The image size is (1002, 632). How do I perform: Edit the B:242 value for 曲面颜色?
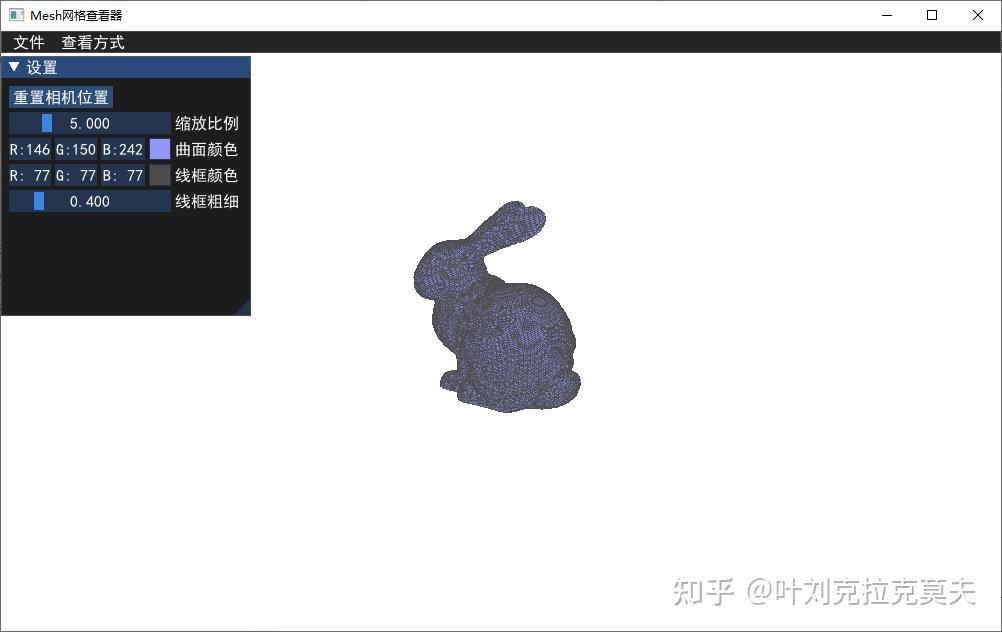click(x=122, y=149)
